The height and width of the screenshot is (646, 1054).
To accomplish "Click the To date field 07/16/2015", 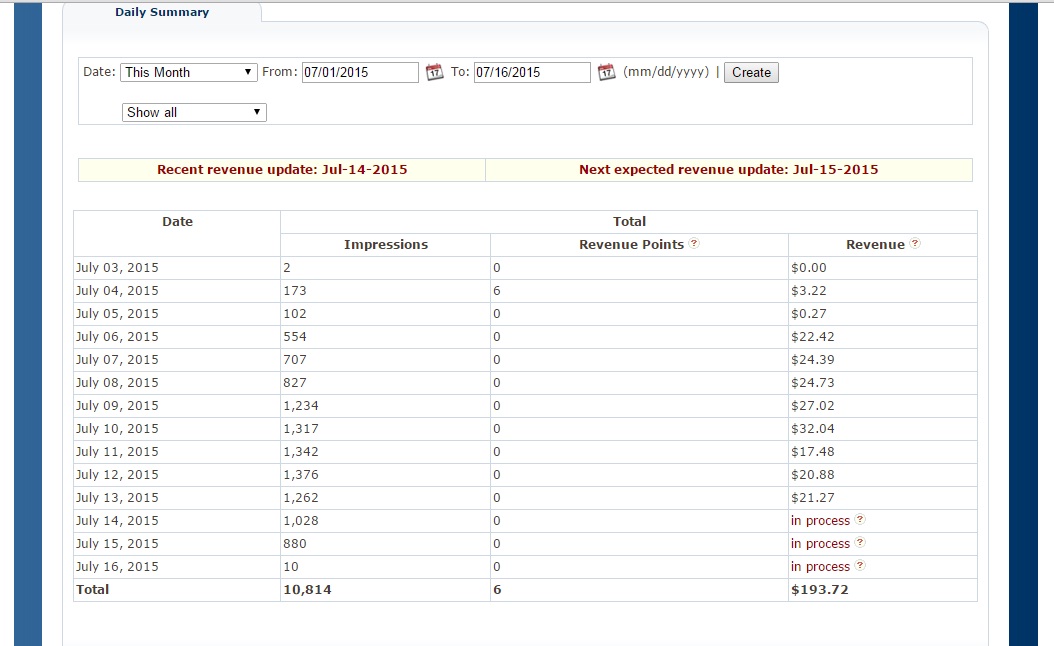I will [x=532, y=72].
